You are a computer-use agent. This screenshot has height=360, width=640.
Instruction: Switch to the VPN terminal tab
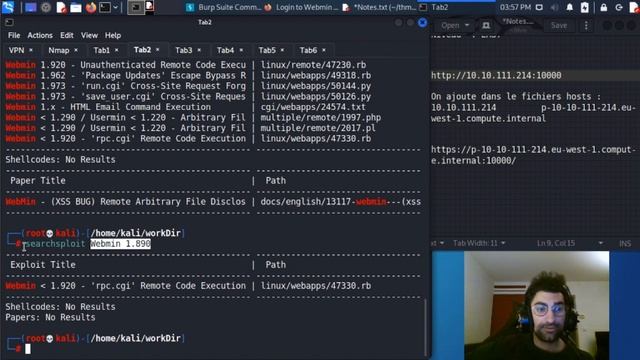[17, 50]
